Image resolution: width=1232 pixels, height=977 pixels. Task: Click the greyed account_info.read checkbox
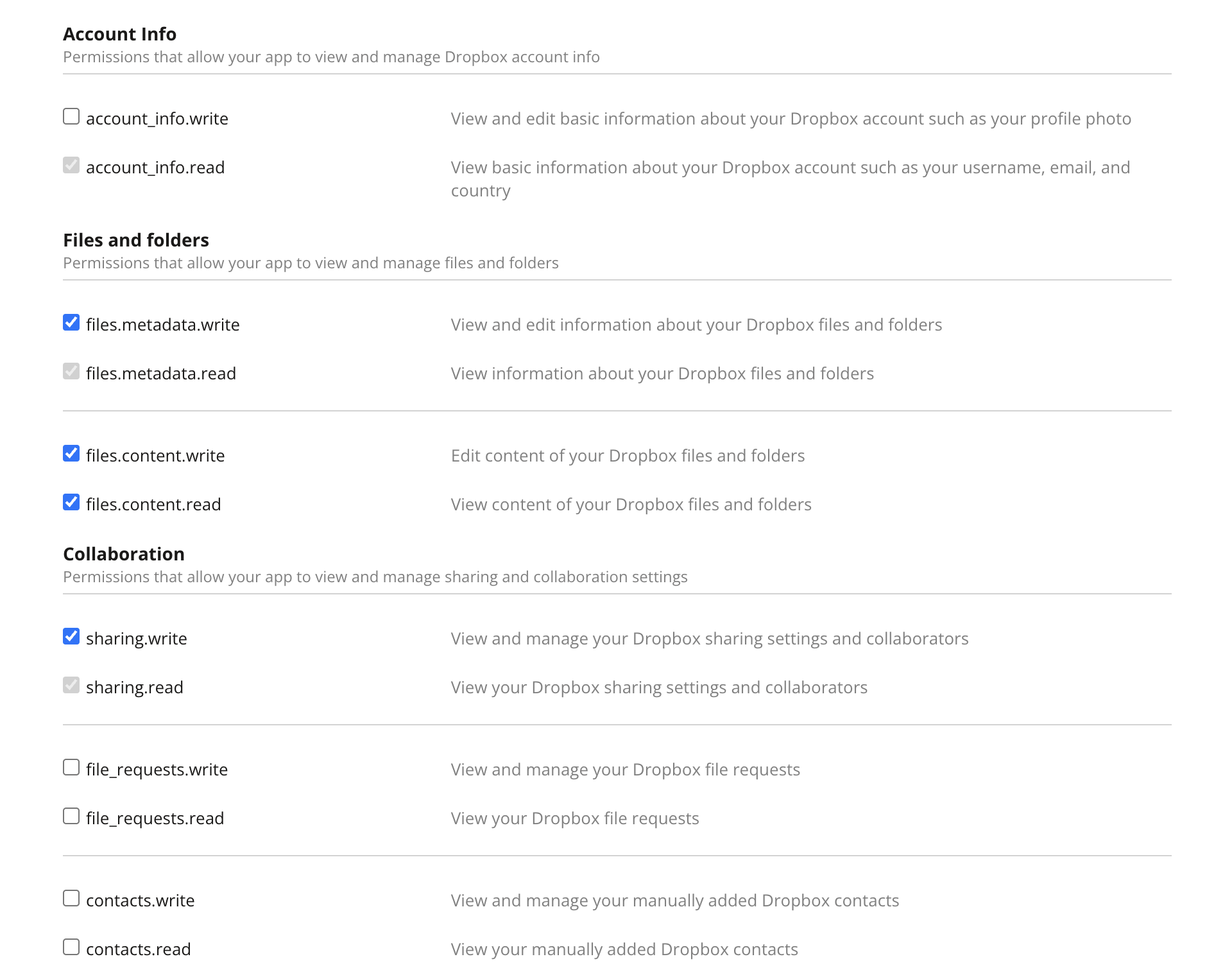[71, 166]
